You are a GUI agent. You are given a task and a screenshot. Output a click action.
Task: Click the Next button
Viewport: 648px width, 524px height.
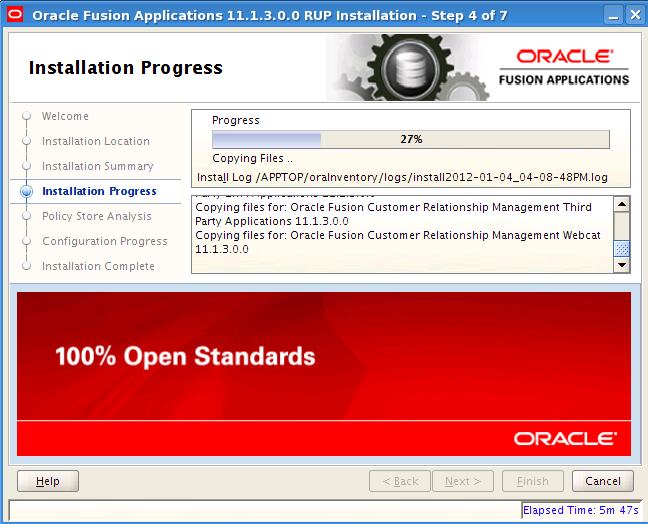463,481
